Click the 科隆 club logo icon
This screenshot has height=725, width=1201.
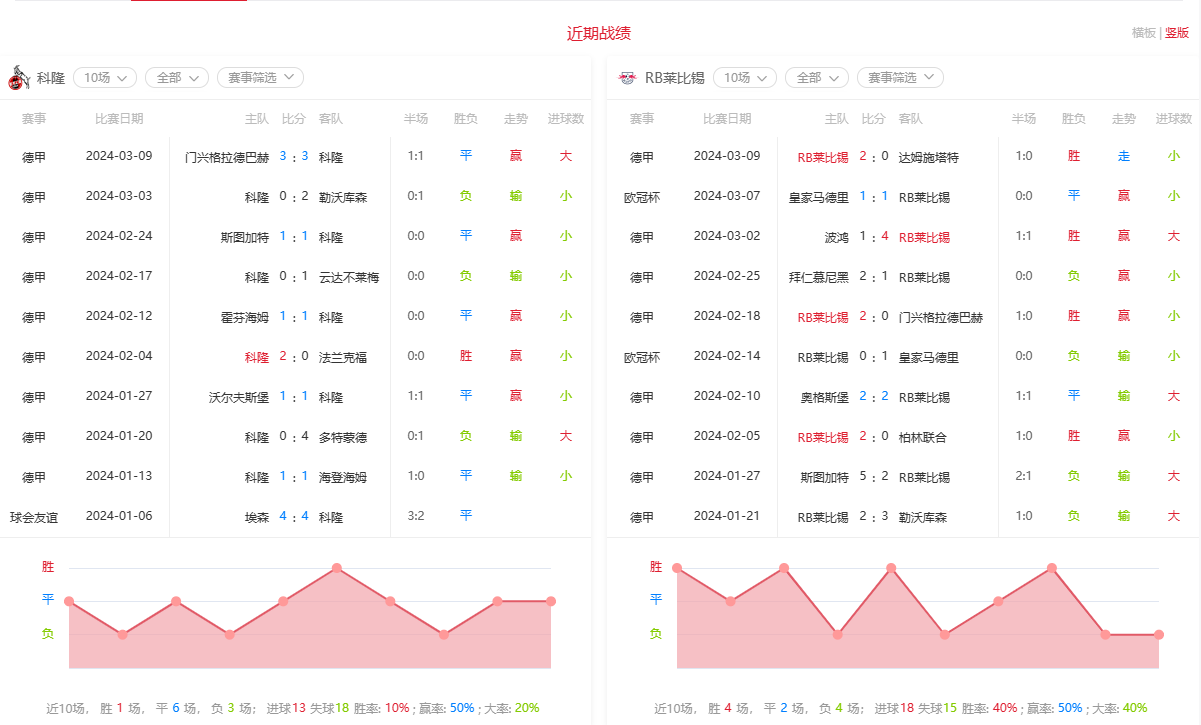(x=18, y=78)
